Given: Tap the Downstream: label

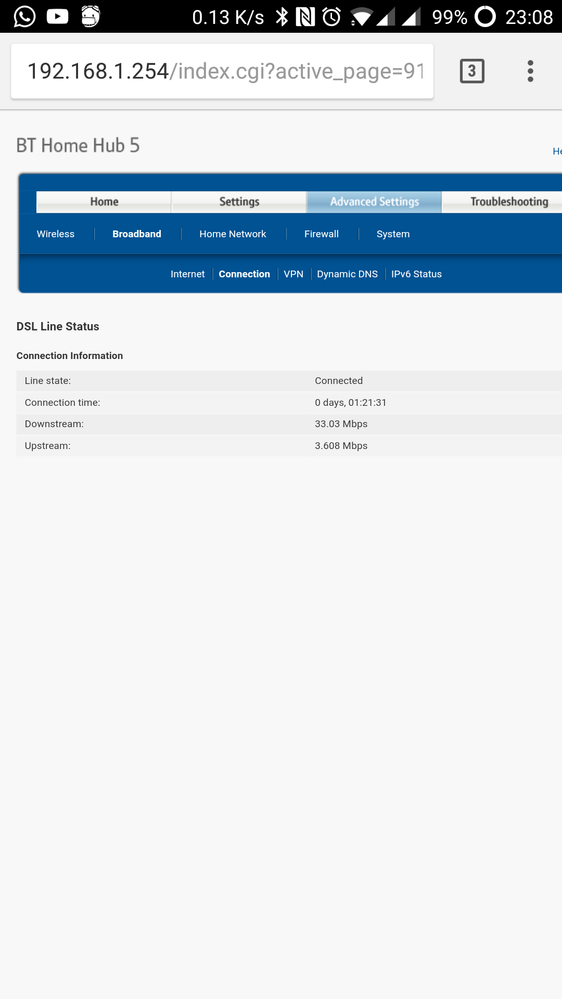Looking at the screenshot, I should click(54, 424).
